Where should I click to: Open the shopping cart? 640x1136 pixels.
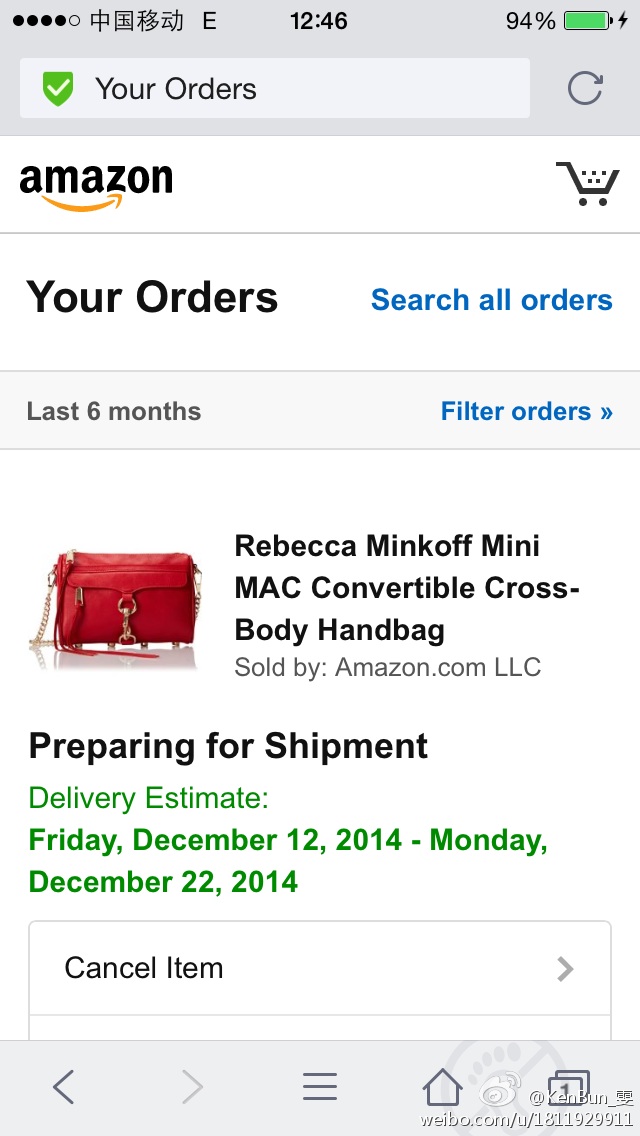(587, 183)
